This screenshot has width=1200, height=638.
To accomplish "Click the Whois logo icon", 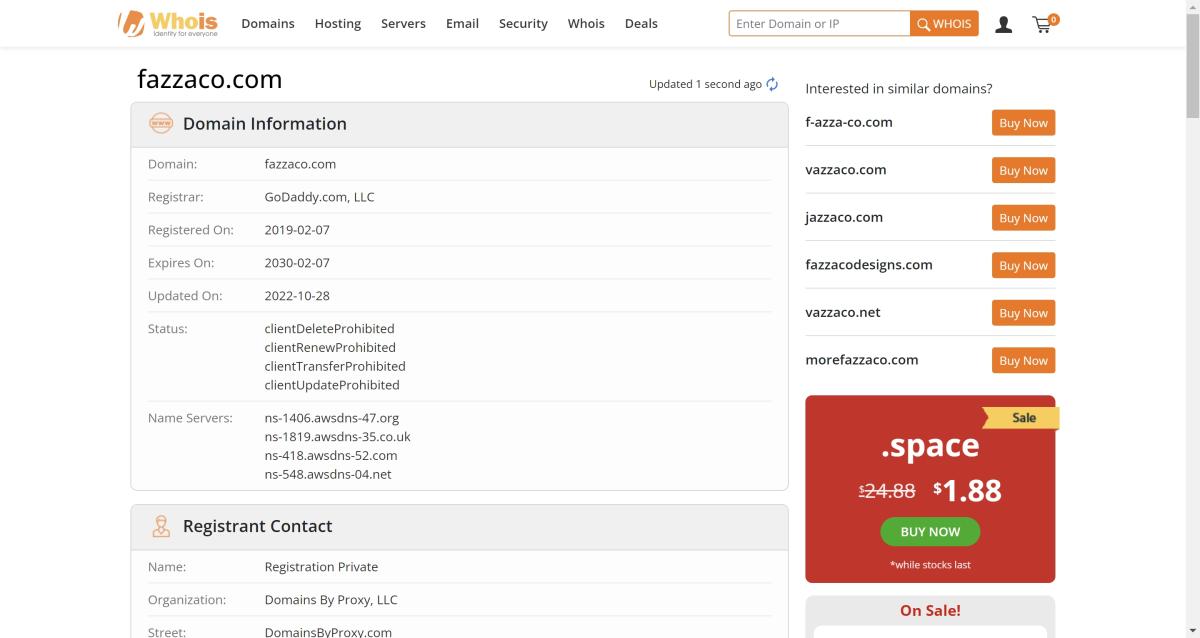I will pyautogui.click(x=131, y=23).
